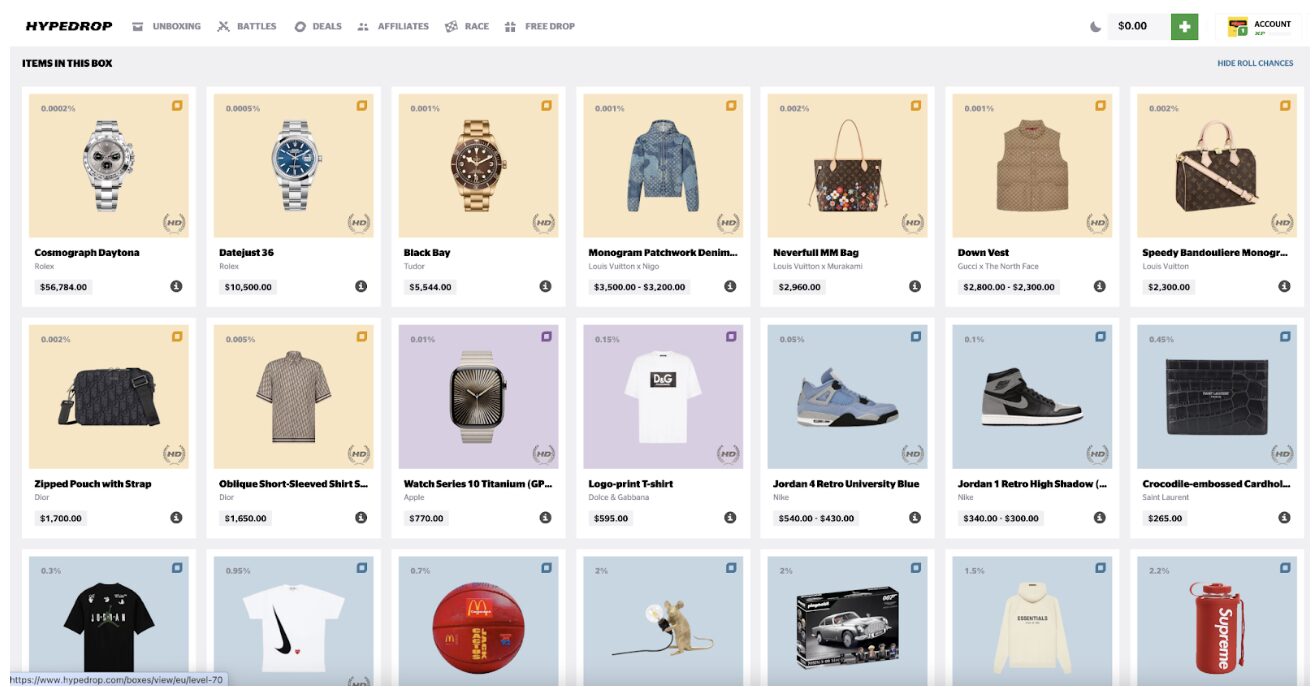This screenshot has height=687, width=1314.
Task: Open info icon for Oblique Short-Sleeved Shirt
Action: pos(361,517)
